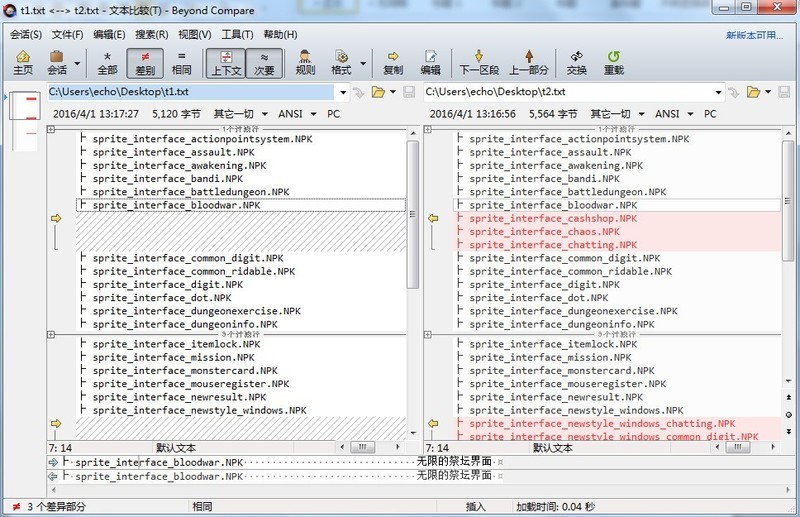Expand first collapsed section in right pane
The width and height of the screenshot is (800, 517).
pos(428,130)
